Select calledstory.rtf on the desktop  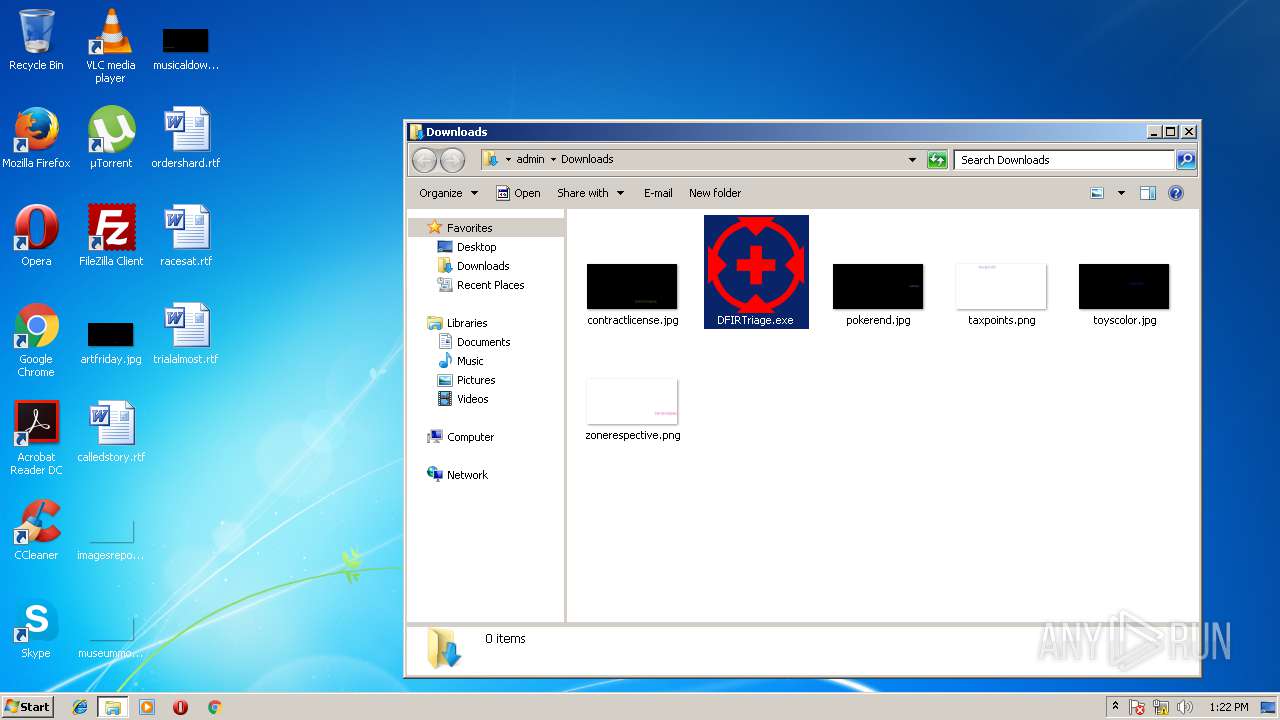point(111,432)
